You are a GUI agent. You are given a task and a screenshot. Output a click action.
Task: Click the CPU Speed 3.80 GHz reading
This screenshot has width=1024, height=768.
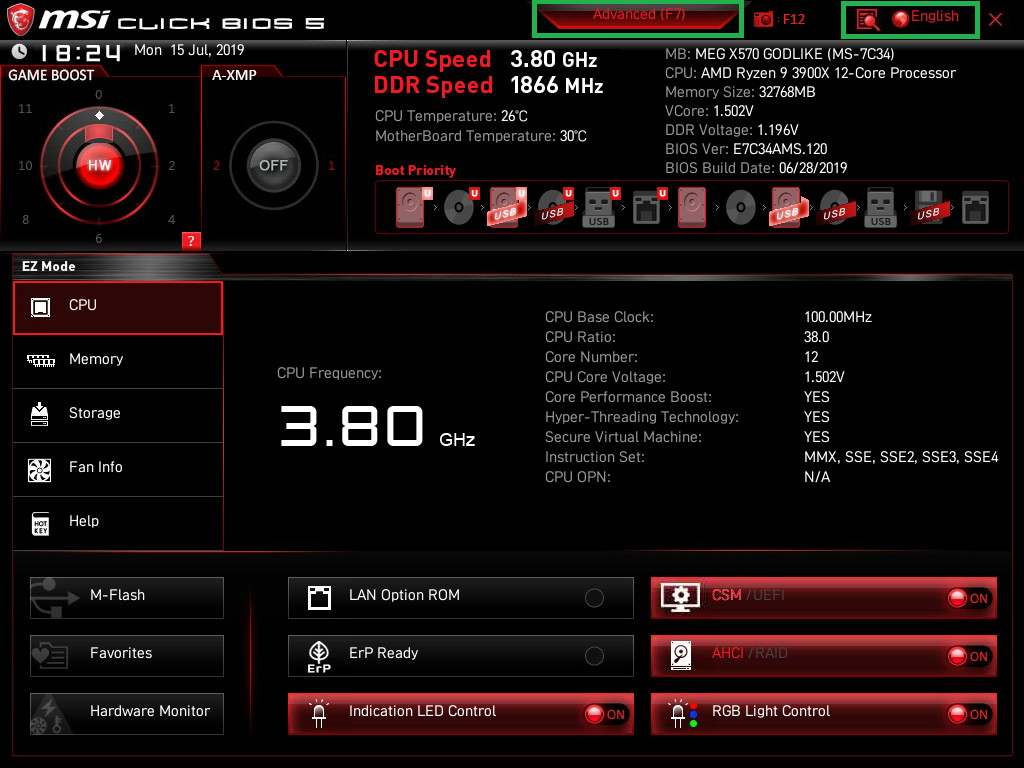pyautogui.click(x=485, y=59)
